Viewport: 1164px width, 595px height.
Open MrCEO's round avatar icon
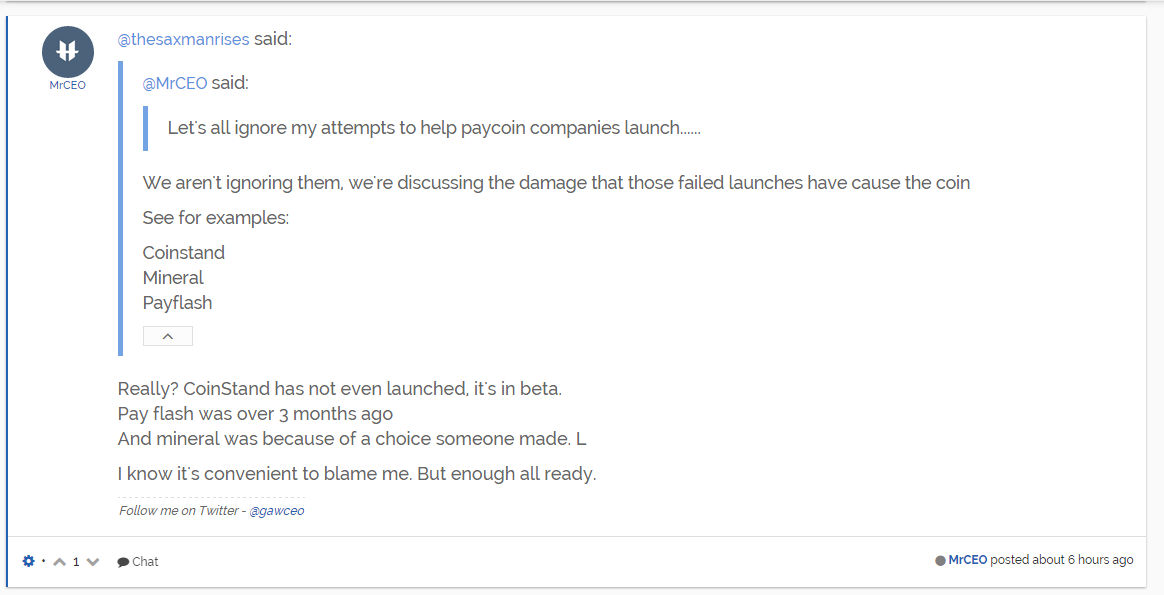[68, 52]
